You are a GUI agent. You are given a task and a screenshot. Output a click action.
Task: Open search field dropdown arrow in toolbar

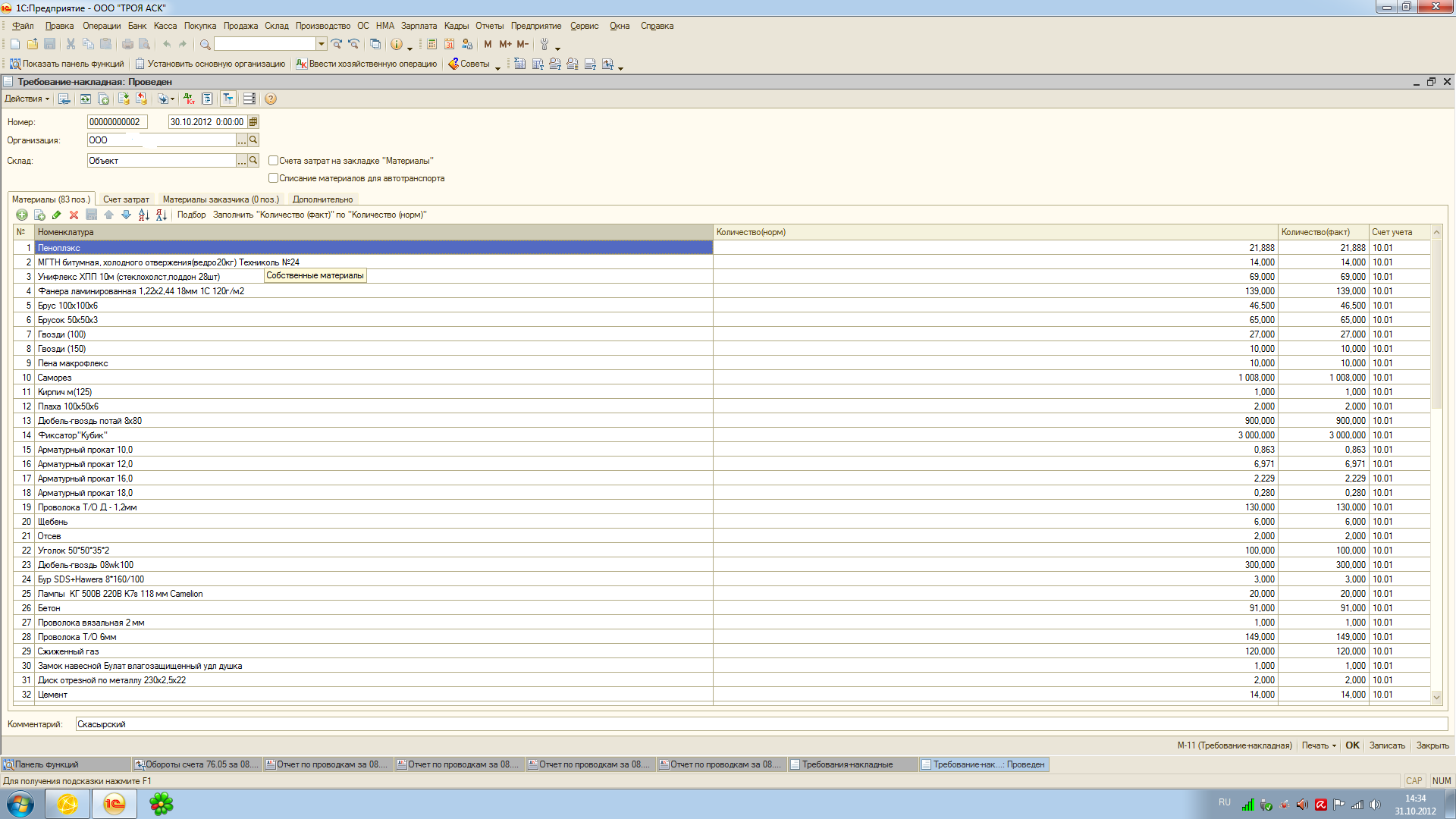tap(322, 45)
